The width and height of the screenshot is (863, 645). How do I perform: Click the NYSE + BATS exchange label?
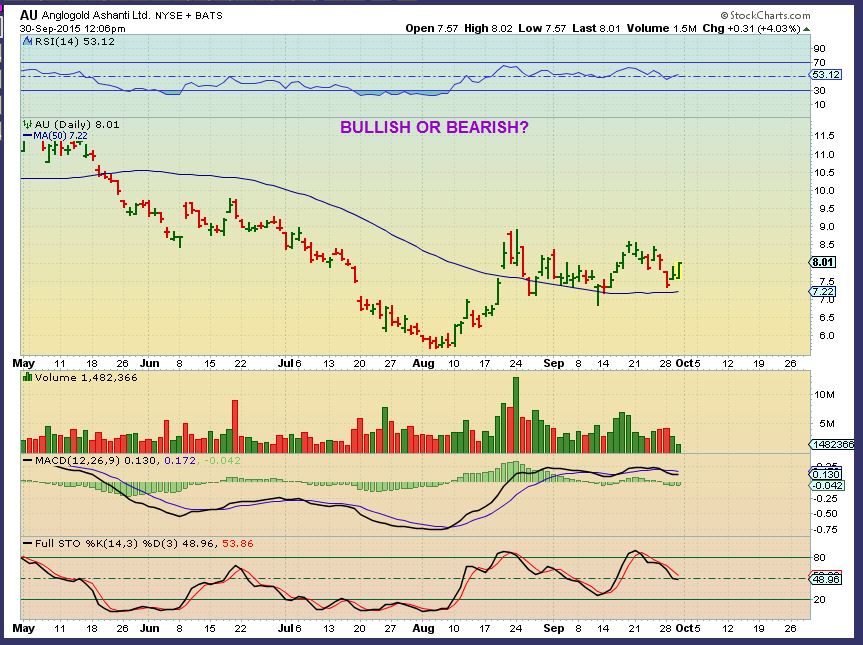click(189, 16)
